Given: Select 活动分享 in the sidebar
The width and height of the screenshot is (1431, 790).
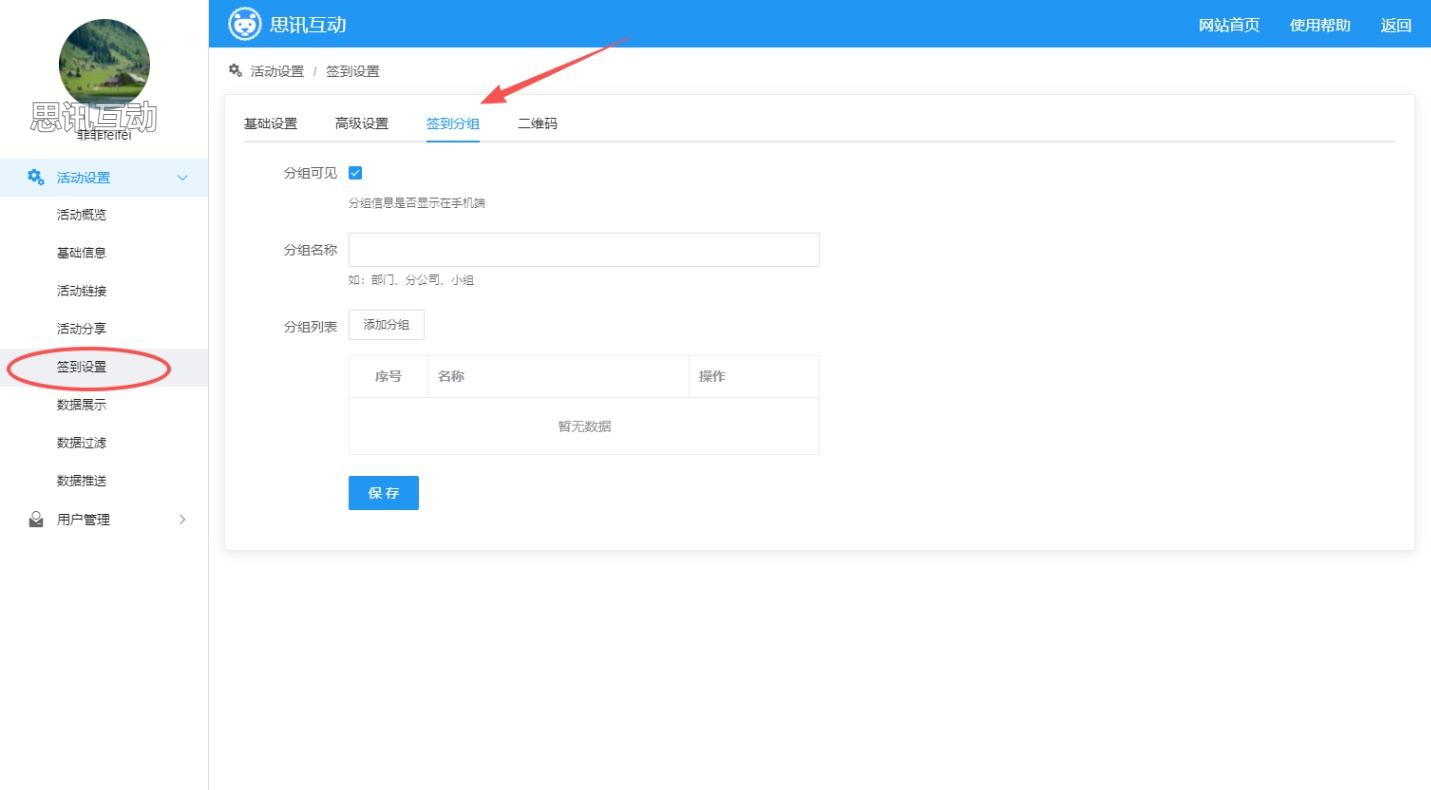Looking at the screenshot, I should [x=82, y=329].
